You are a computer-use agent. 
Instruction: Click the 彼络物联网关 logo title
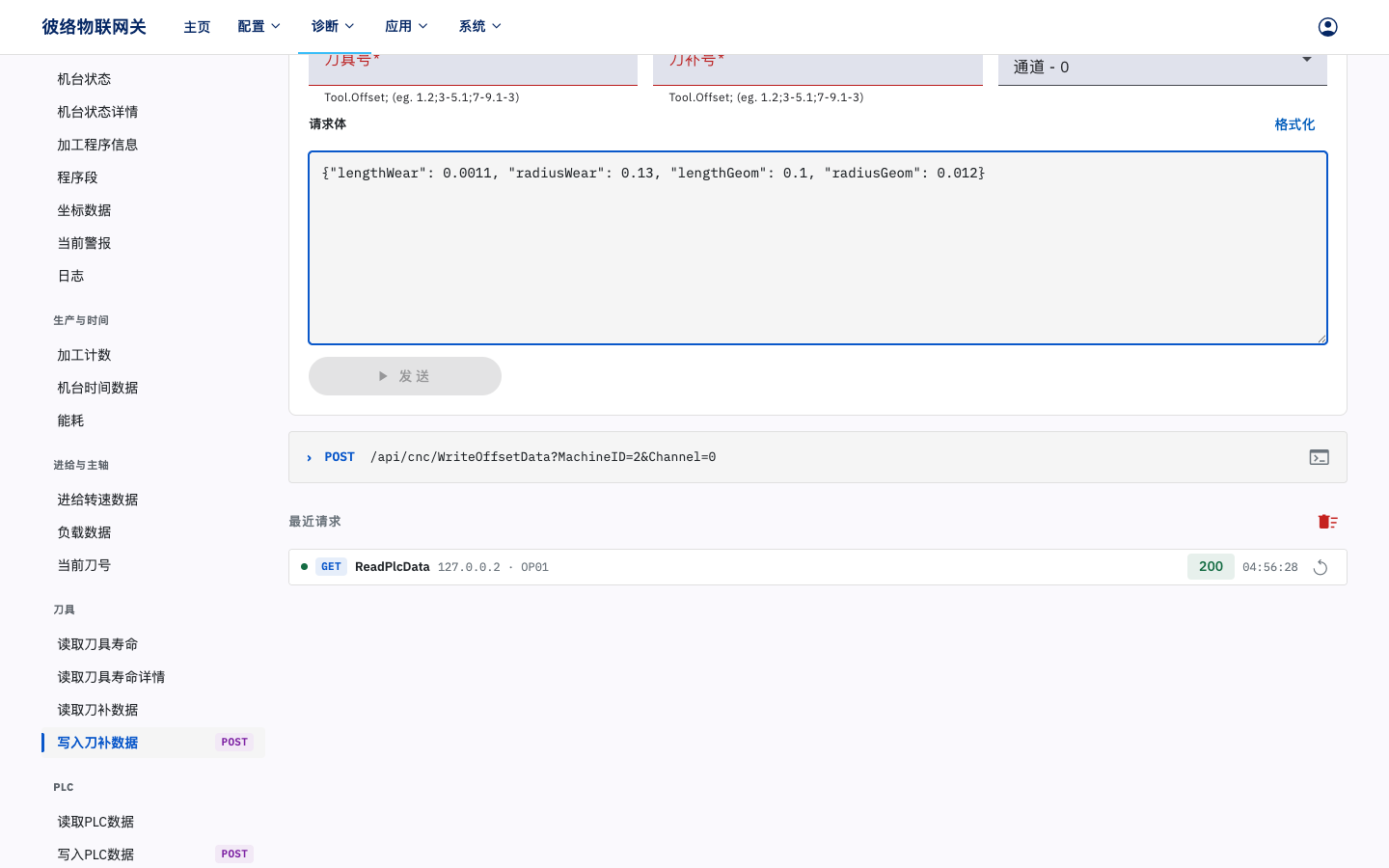pyautogui.click(x=94, y=27)
